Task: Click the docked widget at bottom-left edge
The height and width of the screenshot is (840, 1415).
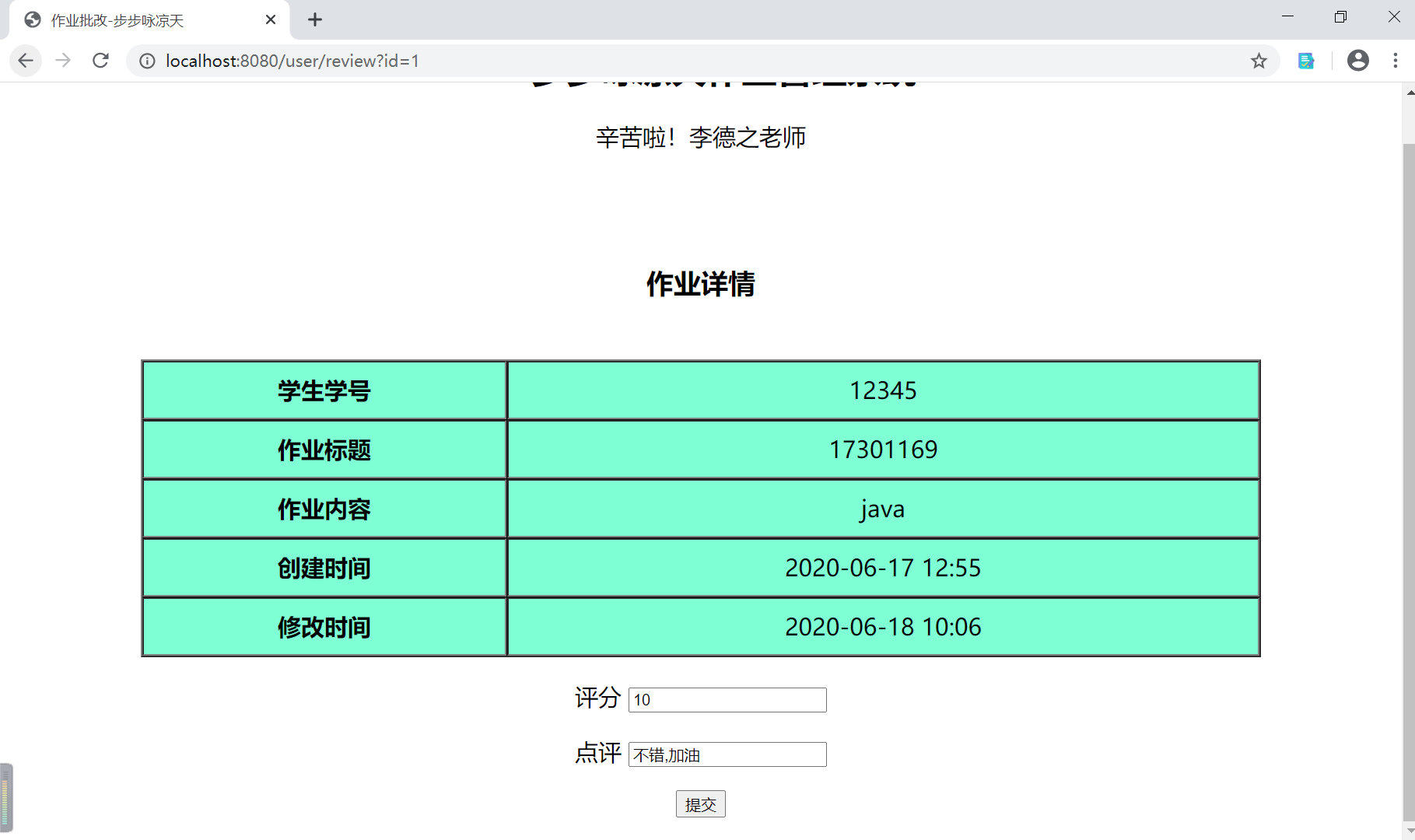Action: click(x=6, y=797)
